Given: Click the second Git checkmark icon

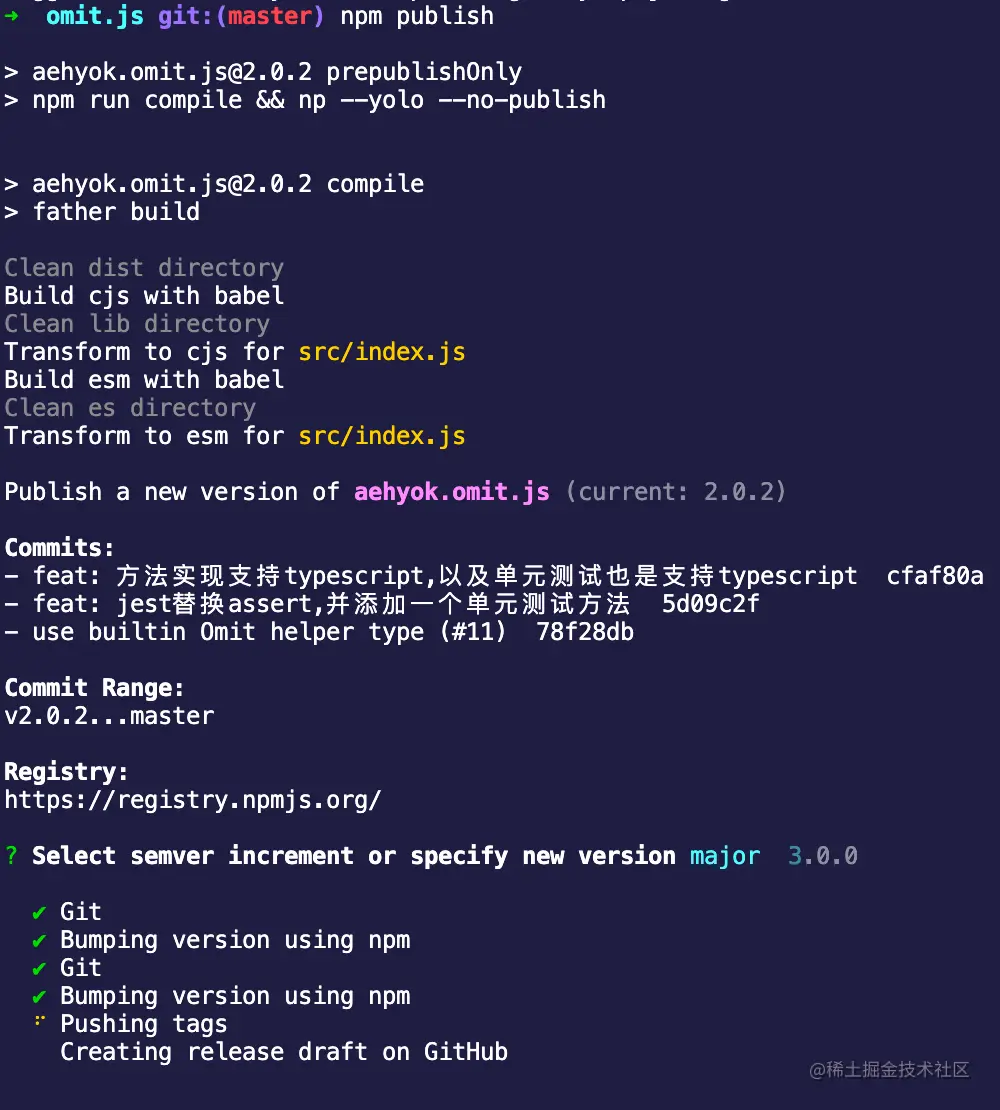Looking at the screenshot, I should (x=39, y=969).
